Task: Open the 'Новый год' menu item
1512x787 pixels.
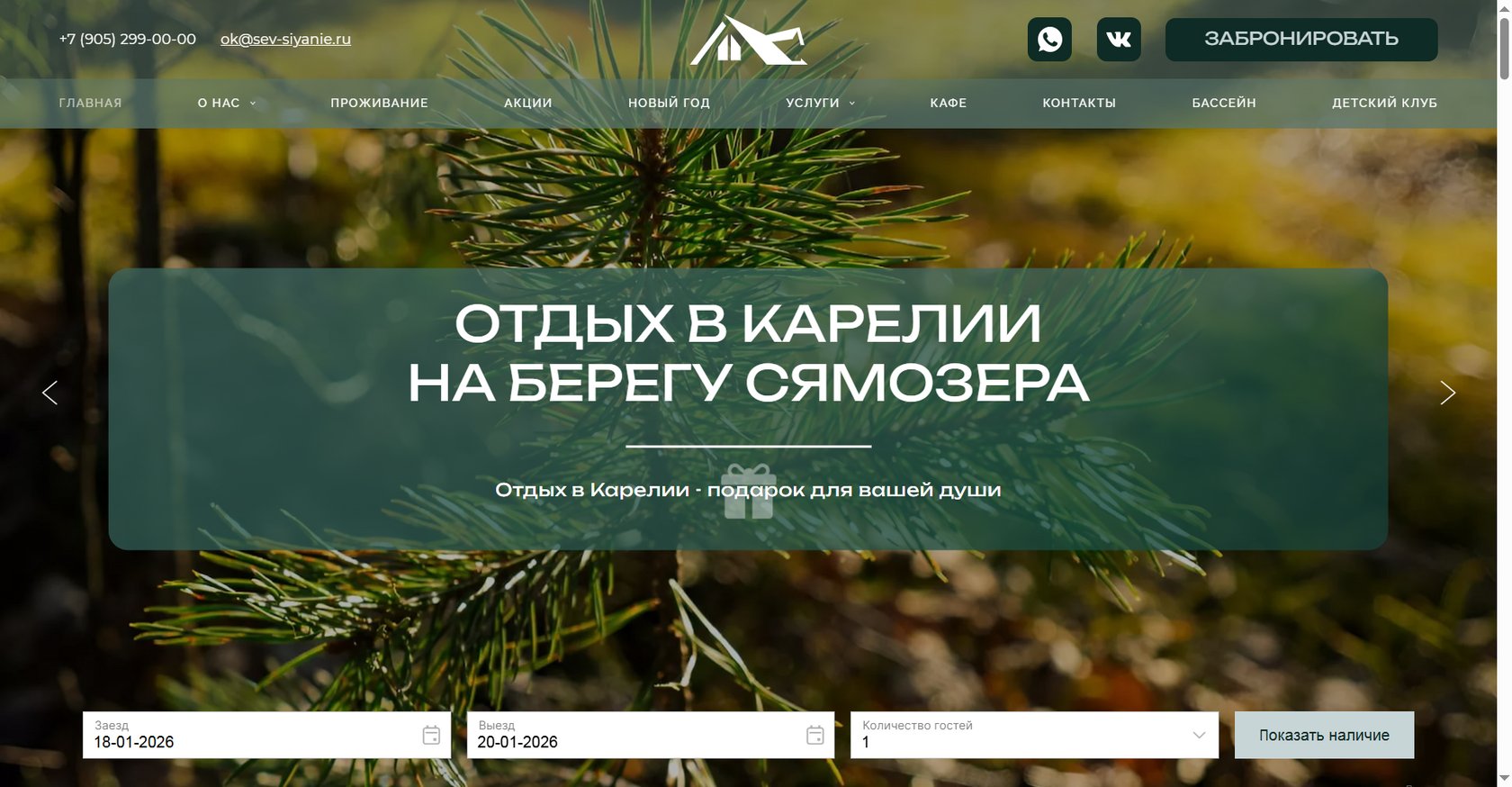Action: pyautogui.click(x=669, y=103)
